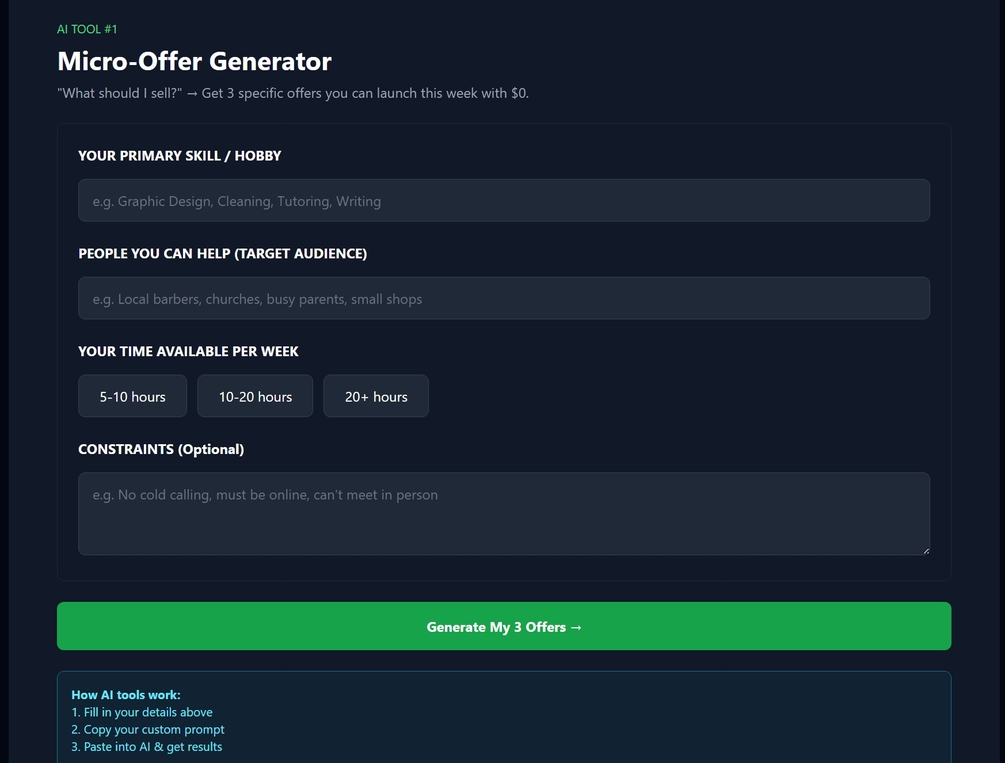1005x763 pixels.
Task: Click step 1 "Fill in your details above"
Action: pyautogui.click(x=142, y=712)
